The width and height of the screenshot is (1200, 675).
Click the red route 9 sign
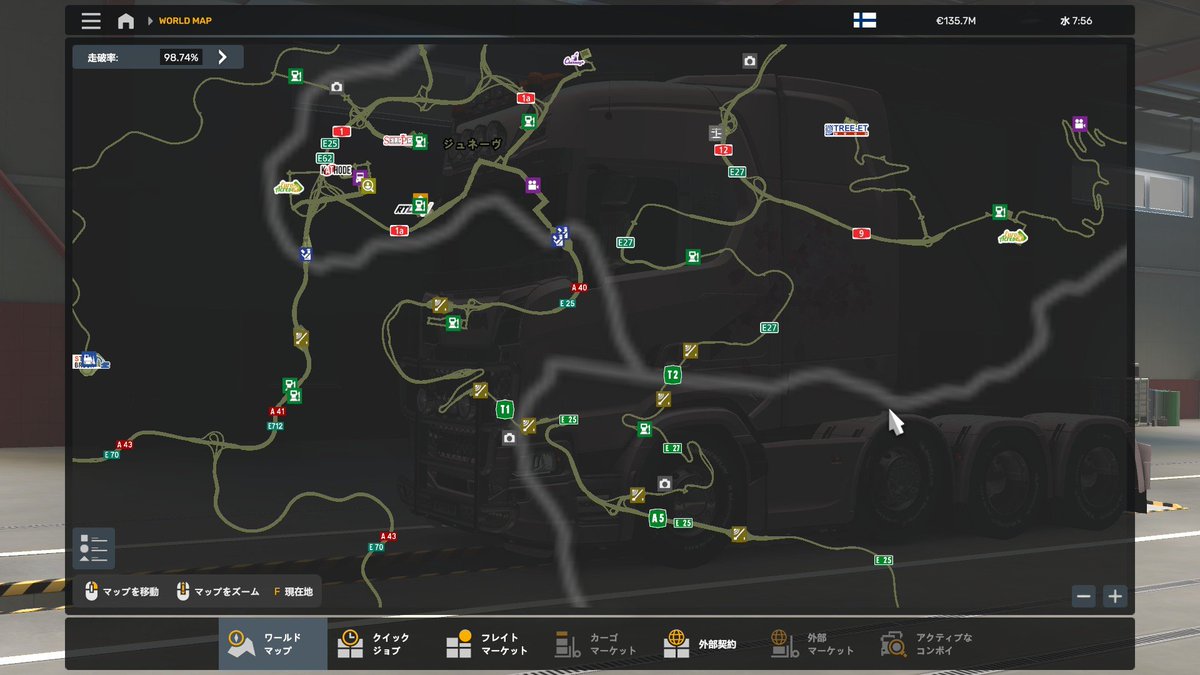[x=860, y=233]
